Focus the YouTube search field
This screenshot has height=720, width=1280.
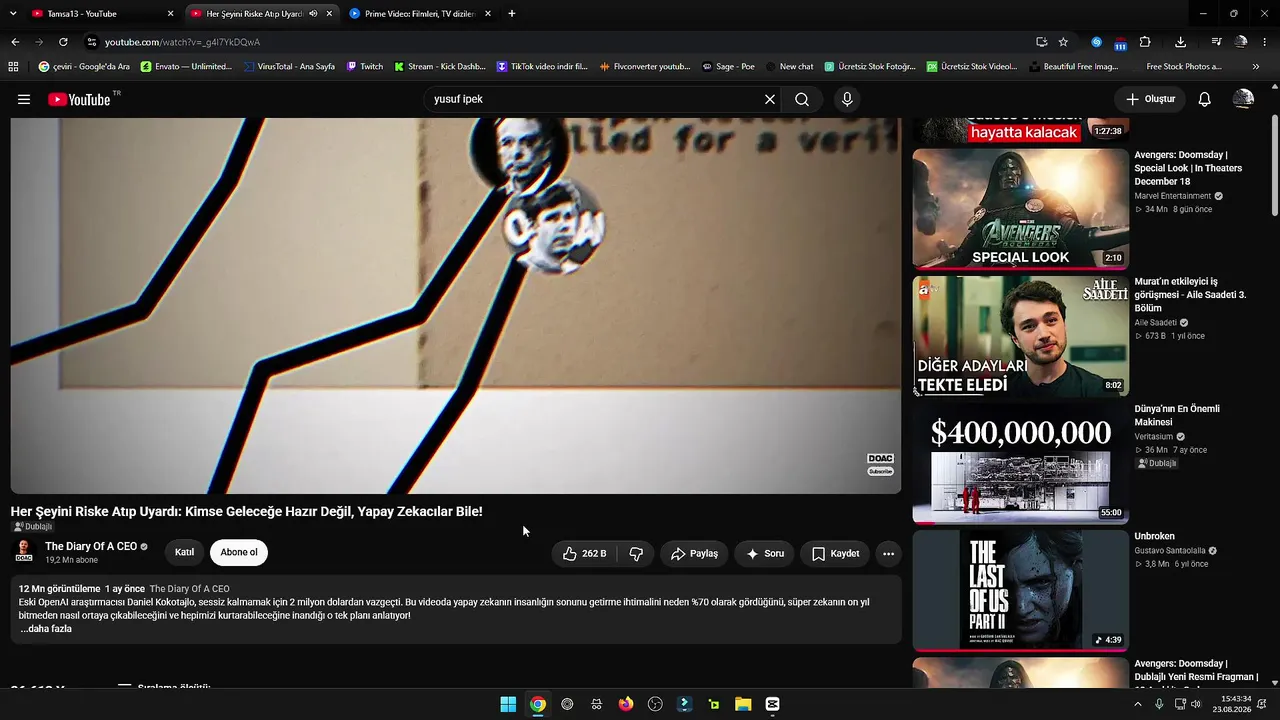click(x=594, y=99)
